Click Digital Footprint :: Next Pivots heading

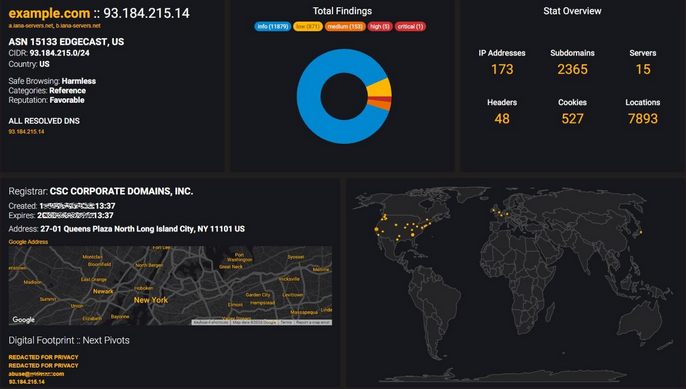point(69,340)
